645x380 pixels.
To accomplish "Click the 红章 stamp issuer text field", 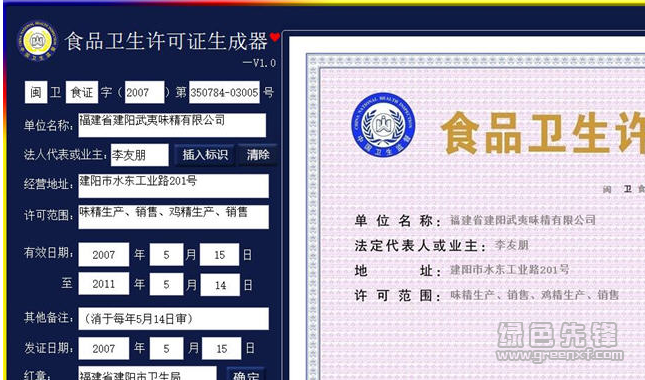I will 147,373.
